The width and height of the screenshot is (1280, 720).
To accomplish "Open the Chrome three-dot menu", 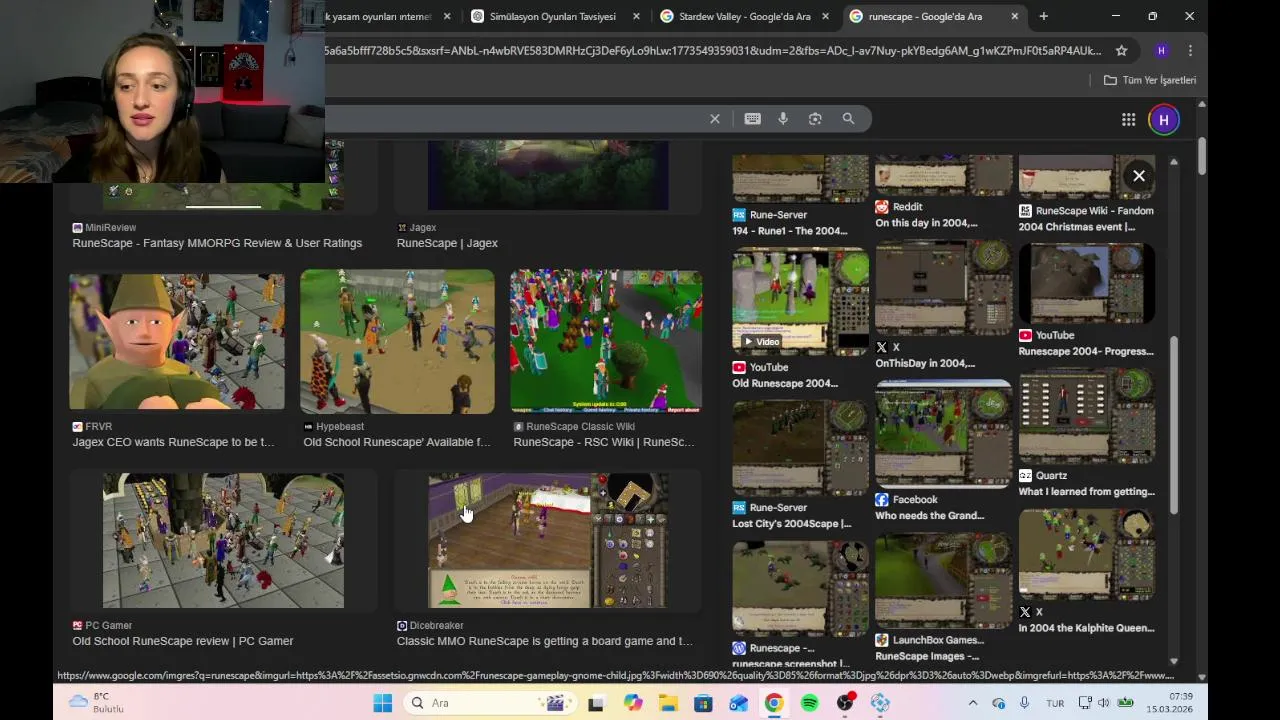I will (x=1190, y=51).
